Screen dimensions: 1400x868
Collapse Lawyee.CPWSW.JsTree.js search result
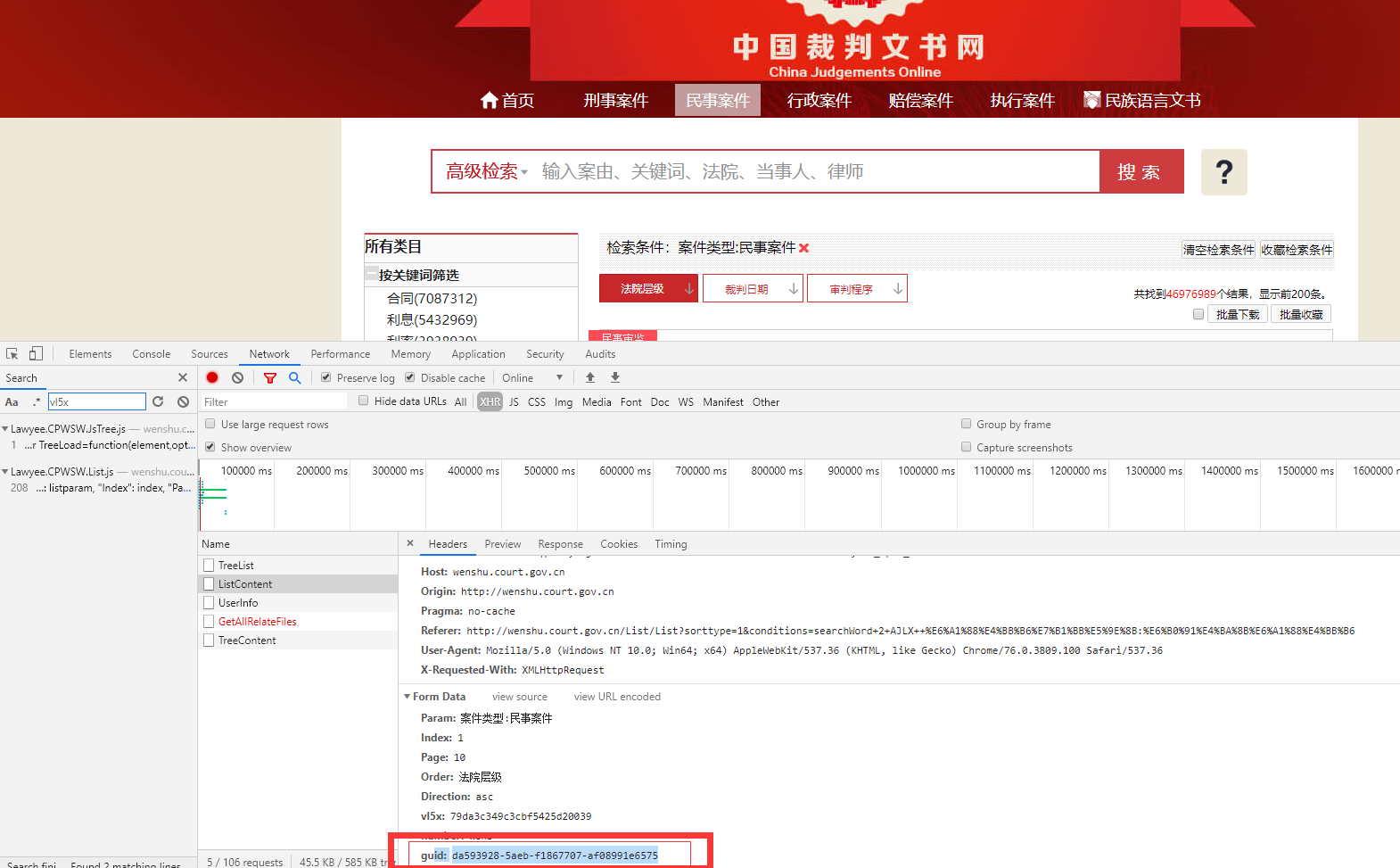pyautogui.click(x=5, y=429)
